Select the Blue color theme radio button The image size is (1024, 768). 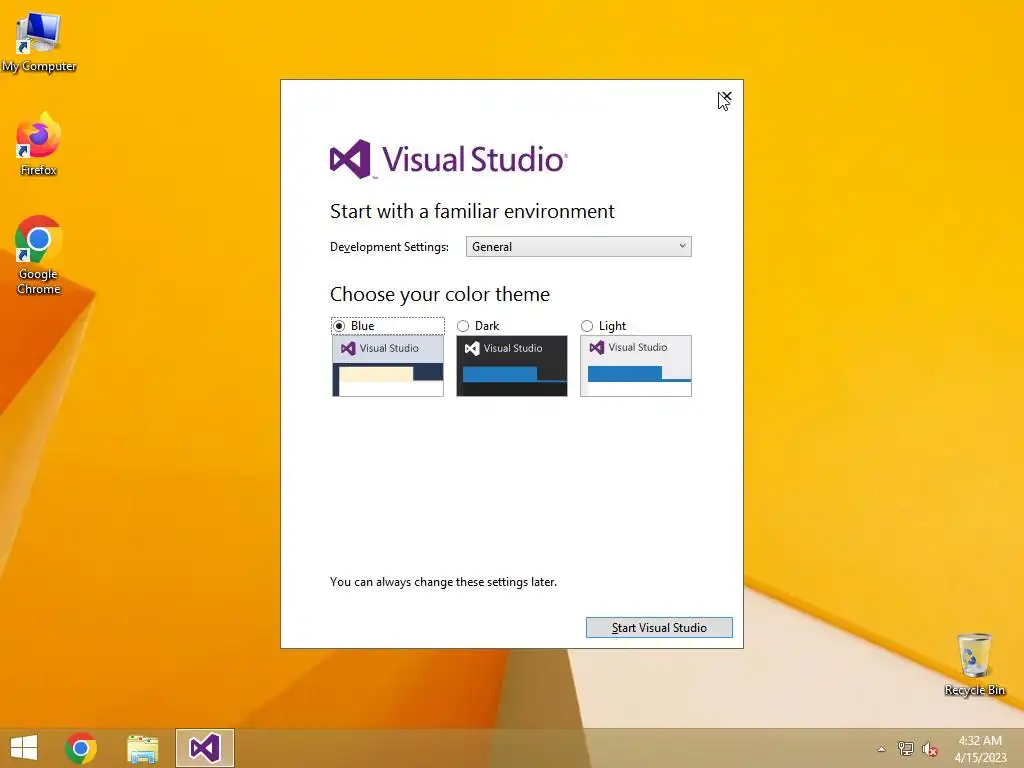tap(339, 326)
